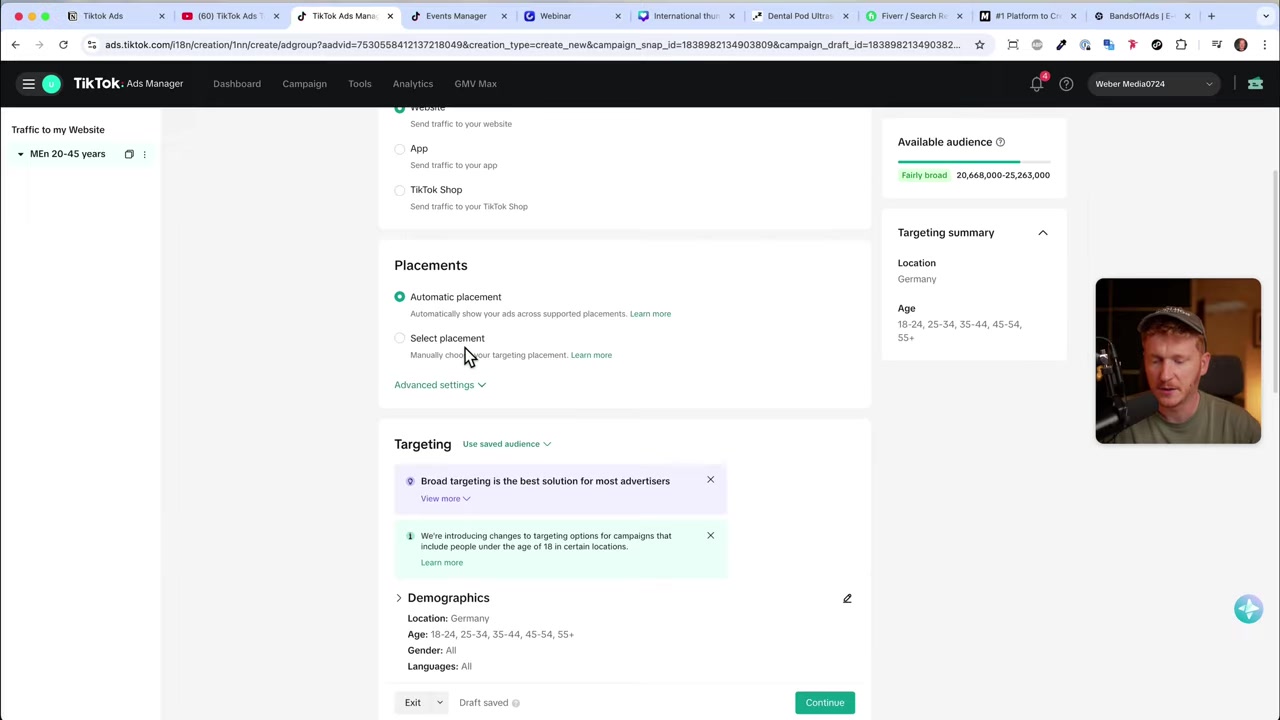The height and width of the screenshot is (720, 1280).
Task: Select the Website destination radio button
Action: [x=400, y=108]
